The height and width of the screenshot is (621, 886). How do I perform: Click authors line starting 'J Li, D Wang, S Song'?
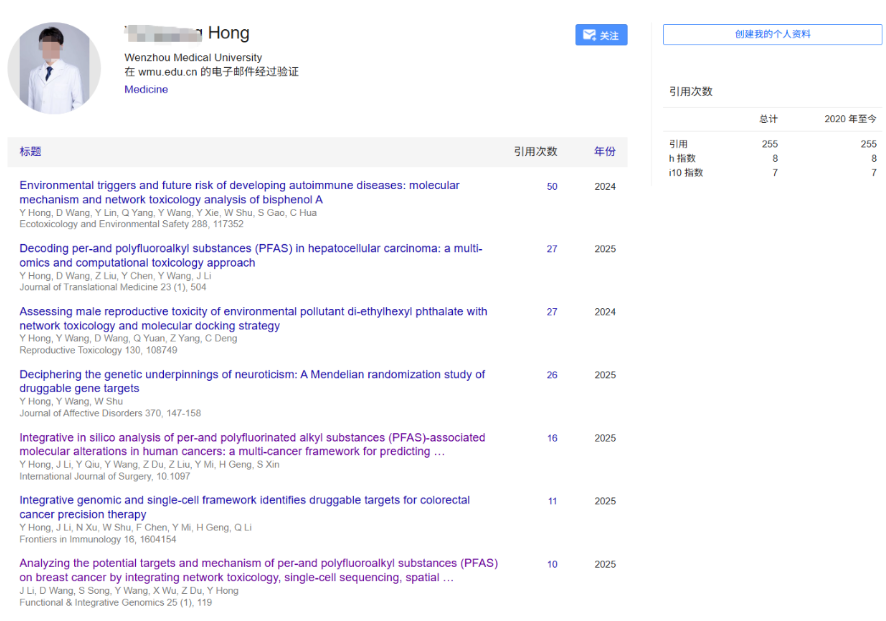point(129,590)
